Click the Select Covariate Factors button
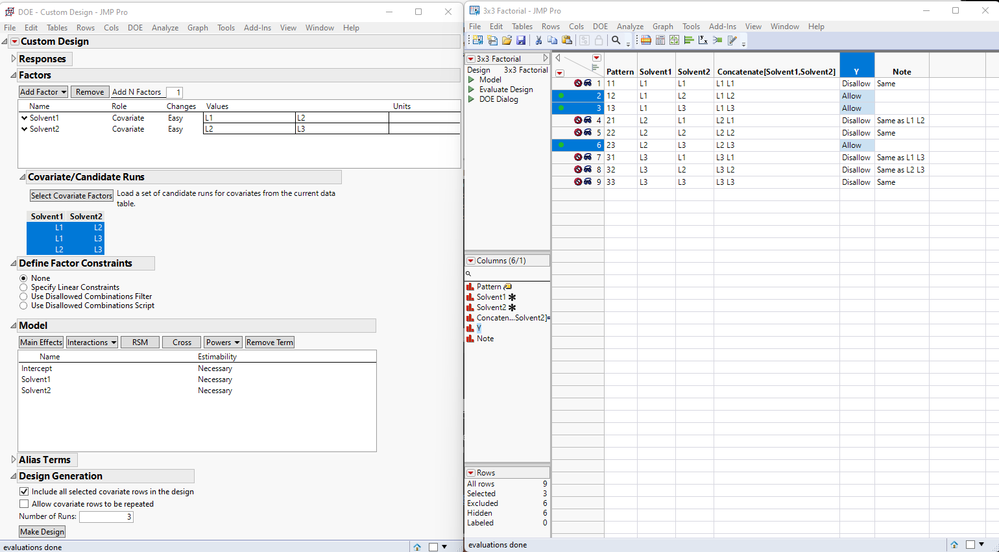The width and height of the screenshot is (999, 552). [71, 196]
